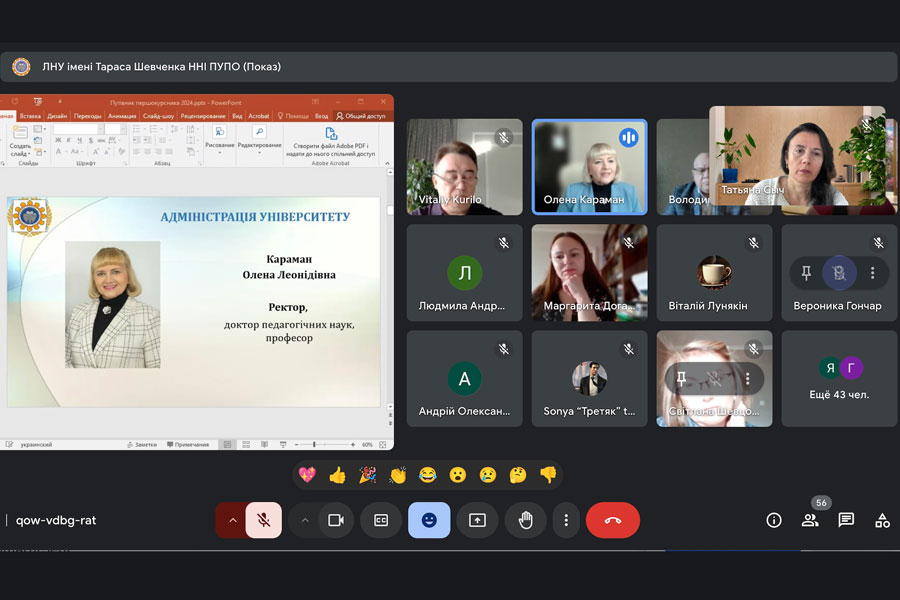Toggle italic К formatting button

tap(69, 140)
